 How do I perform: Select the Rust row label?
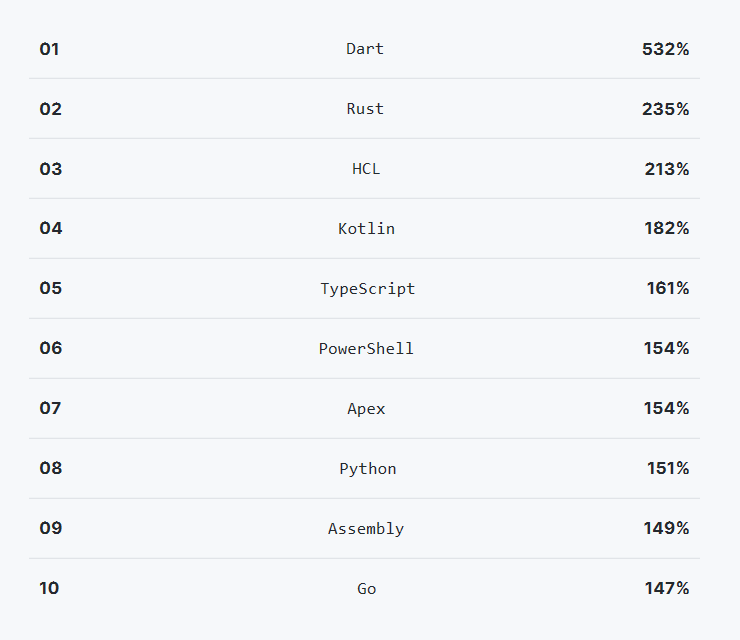point(365,109)
